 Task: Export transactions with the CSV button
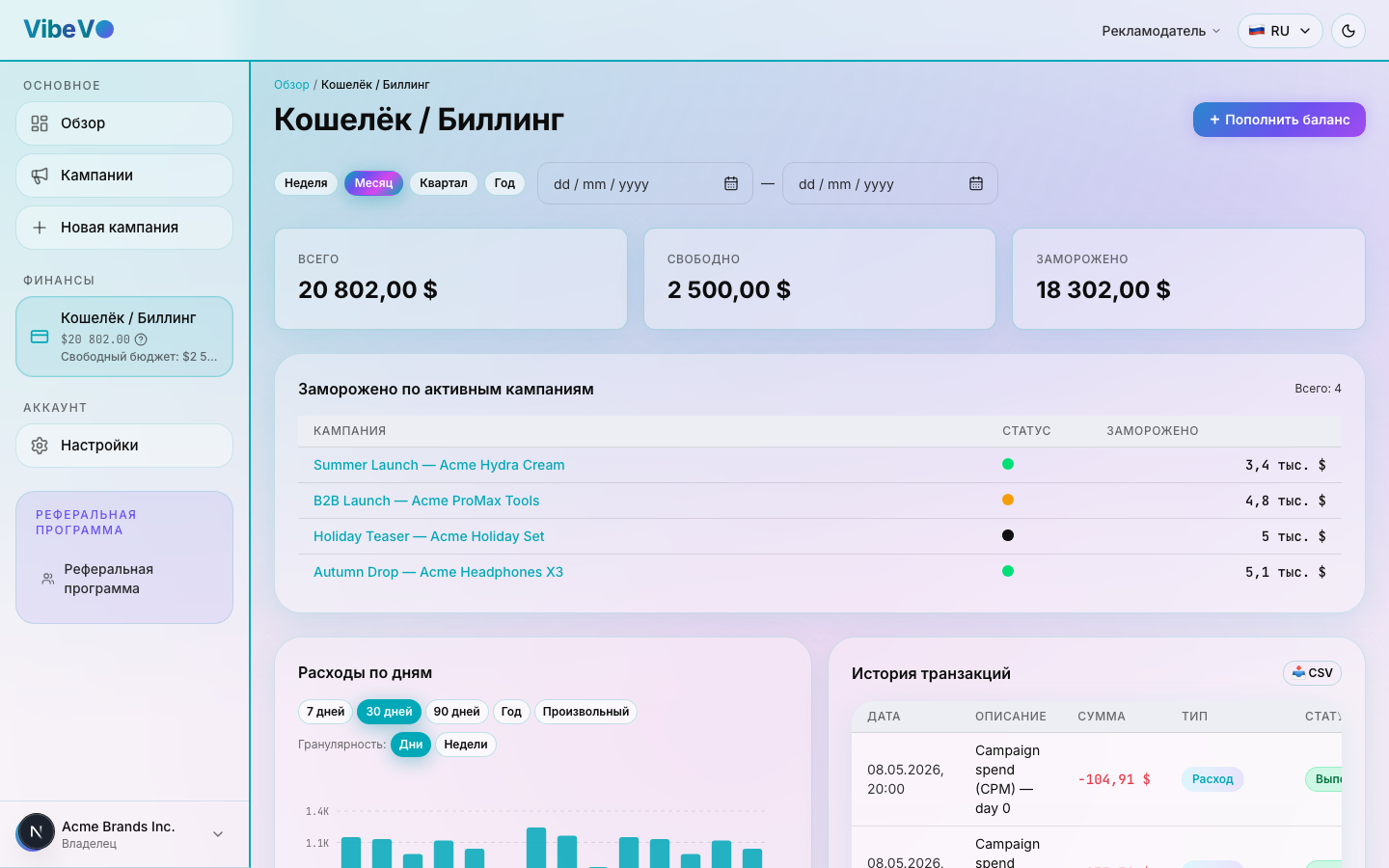1312,673
